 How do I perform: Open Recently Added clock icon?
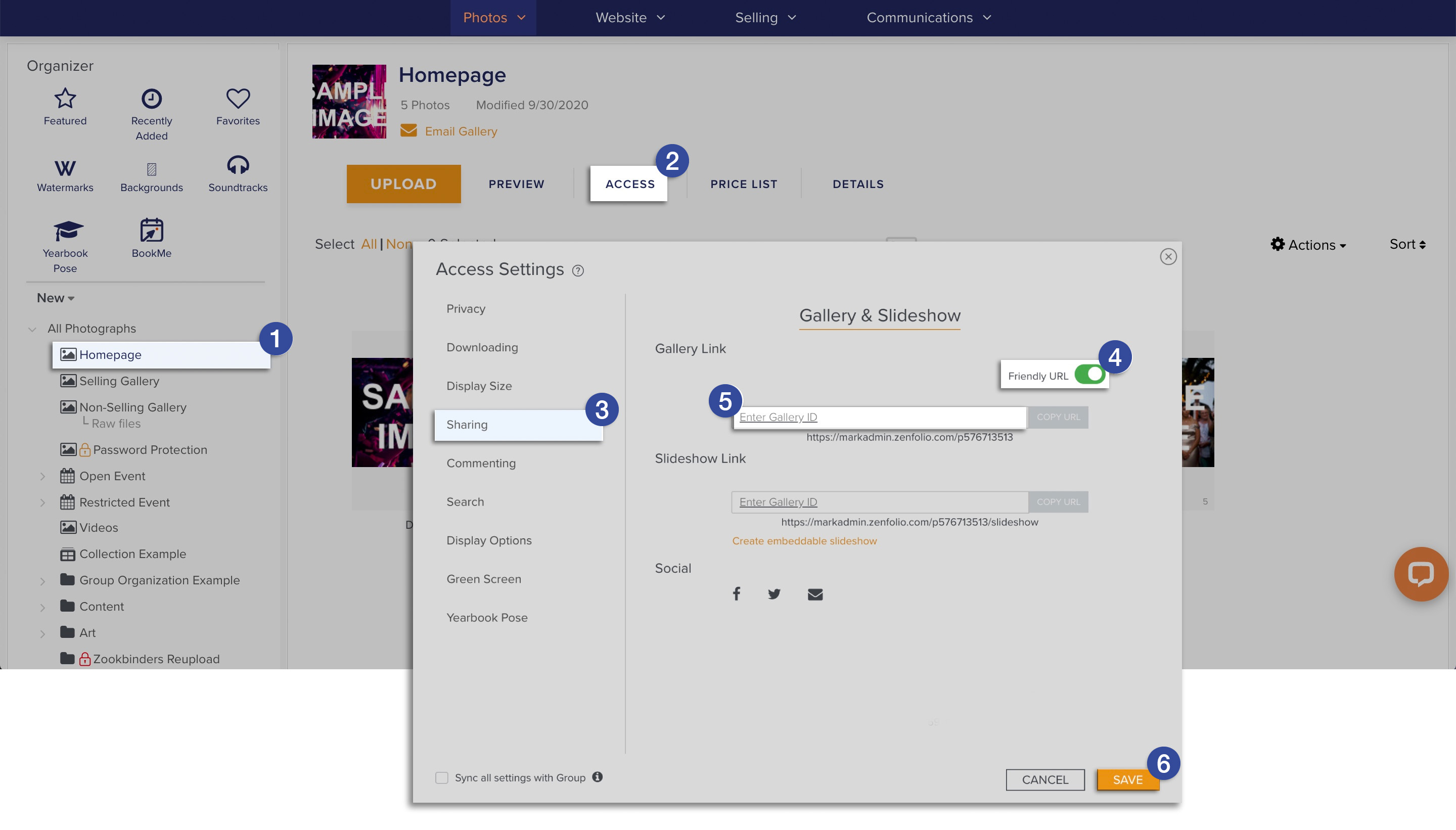151,98
